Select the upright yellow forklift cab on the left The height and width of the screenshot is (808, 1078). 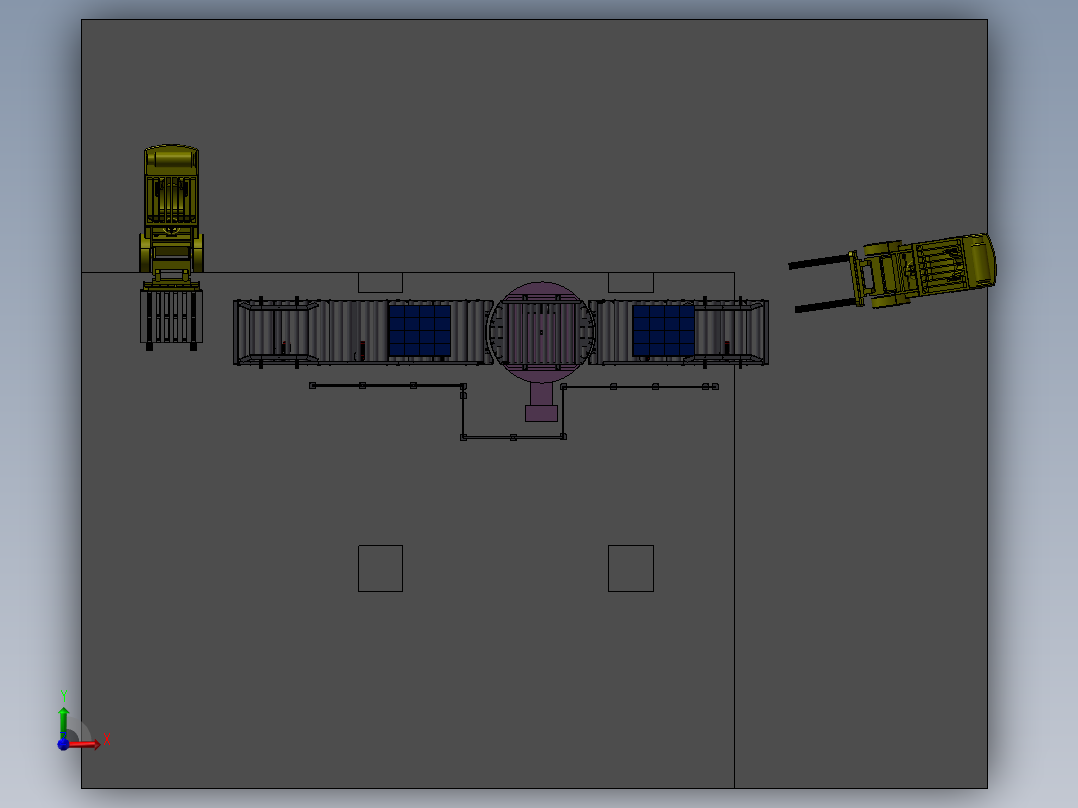pyautogui.click(x=171, y=210)
